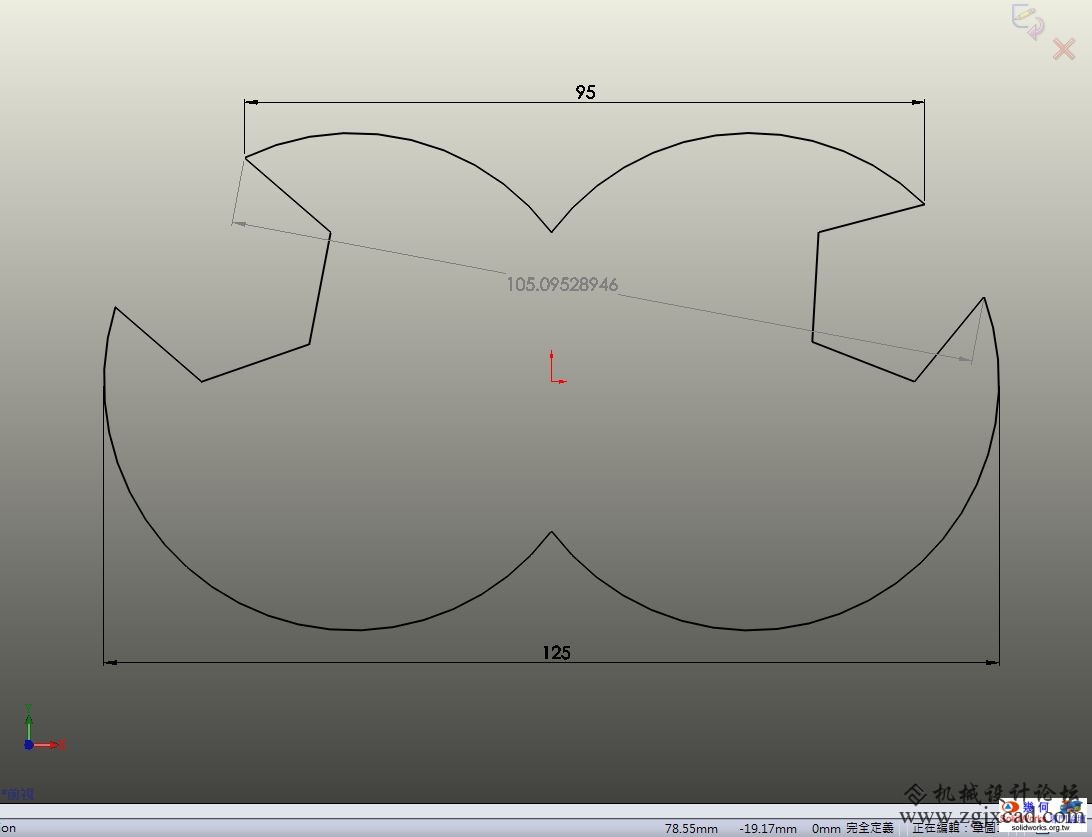Viewport: 1092px width, 837px height.
Task: Click the exit sketch confirm-corner icon
Action: [x=1028, y=20]
